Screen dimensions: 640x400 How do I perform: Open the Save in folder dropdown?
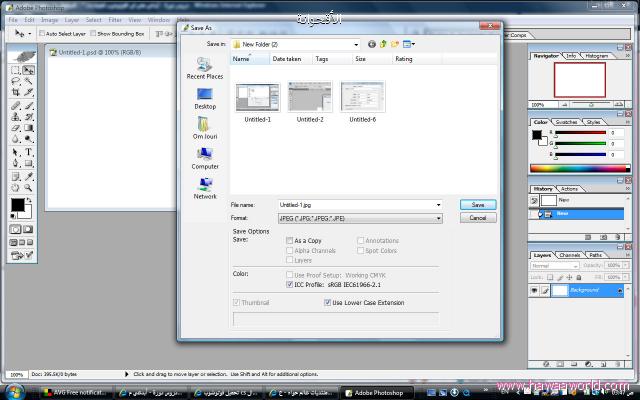[x=356, y=44]
